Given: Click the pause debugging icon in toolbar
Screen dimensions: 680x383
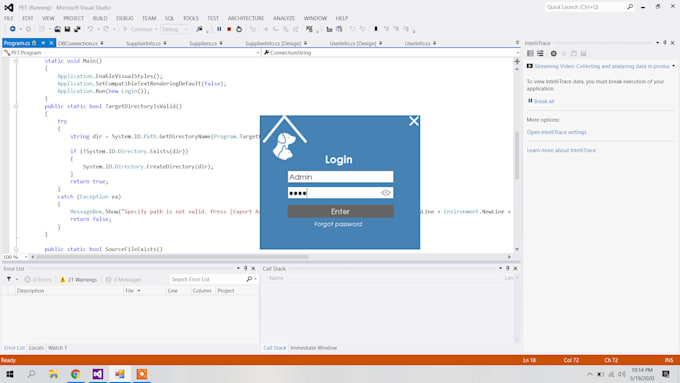Looking at the screenshot, I should point(219,29).
